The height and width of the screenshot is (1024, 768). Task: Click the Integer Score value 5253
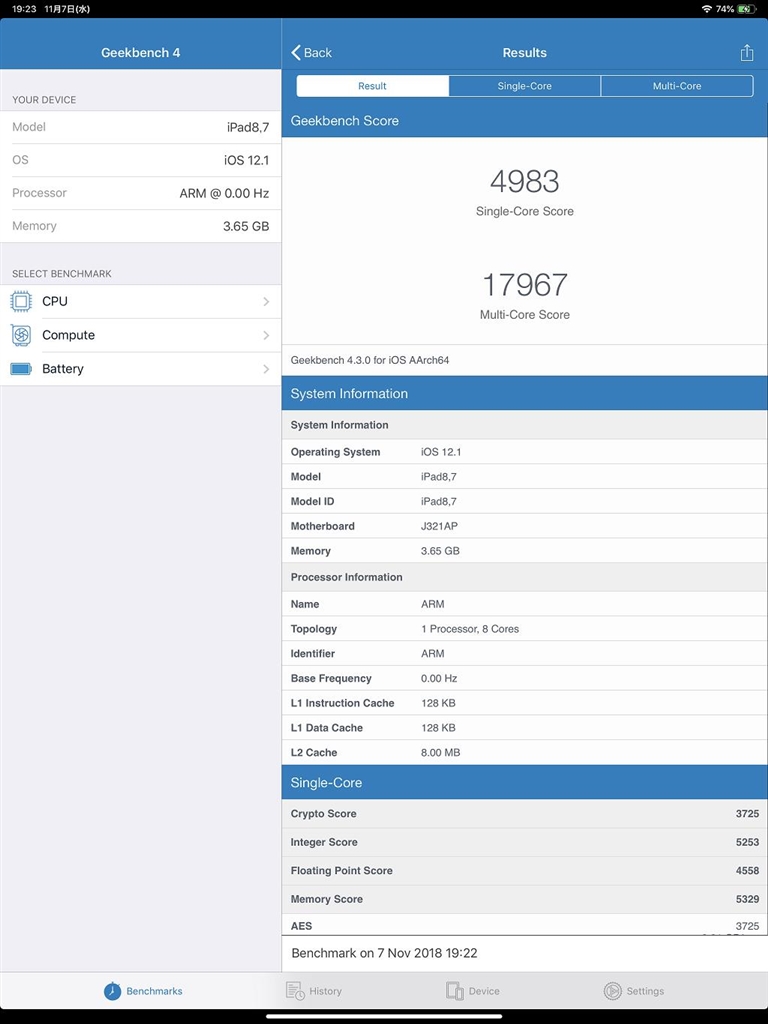[x=747, y=842]
